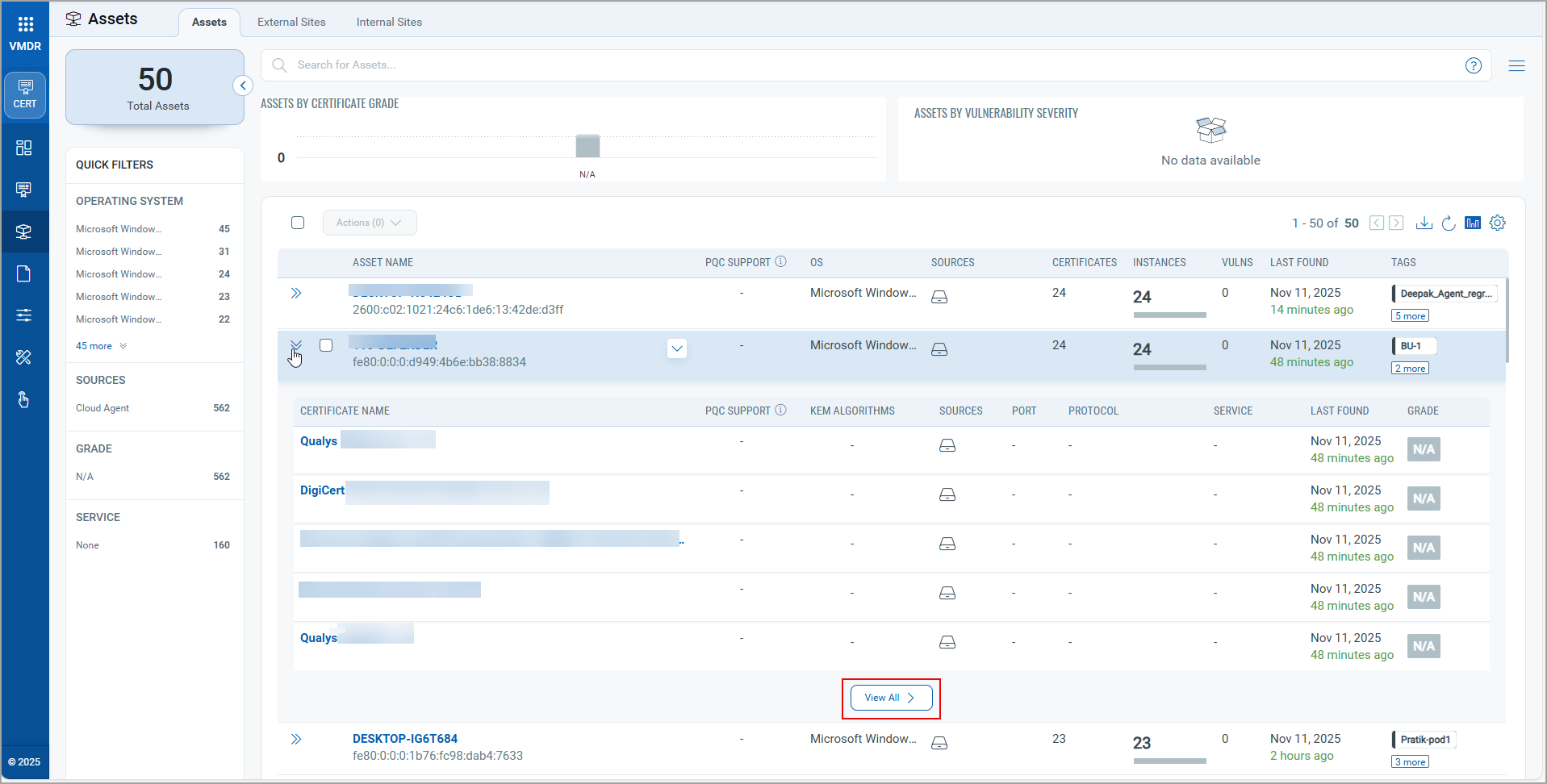Check the box for the expanded asset row

(x=326, y=345)
